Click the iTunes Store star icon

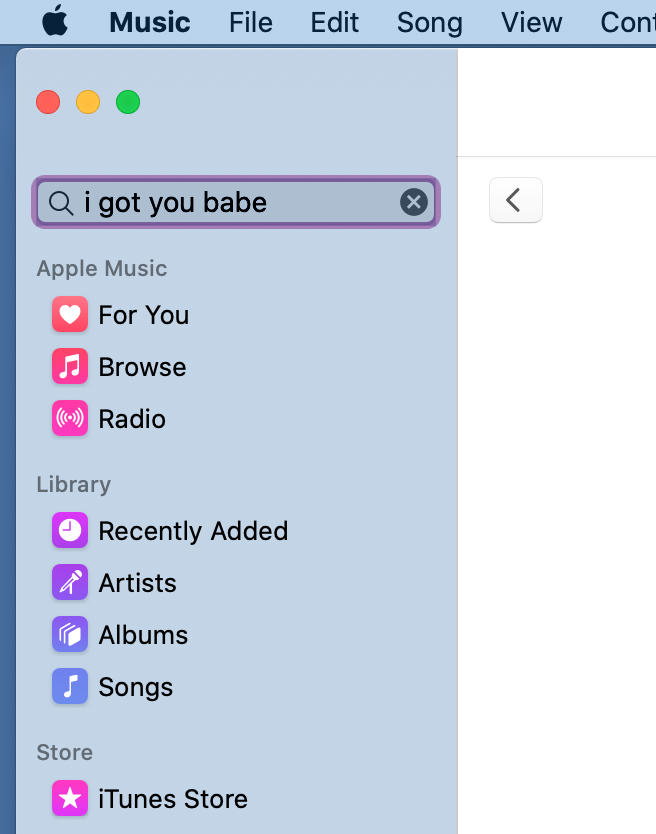[69, 799]
